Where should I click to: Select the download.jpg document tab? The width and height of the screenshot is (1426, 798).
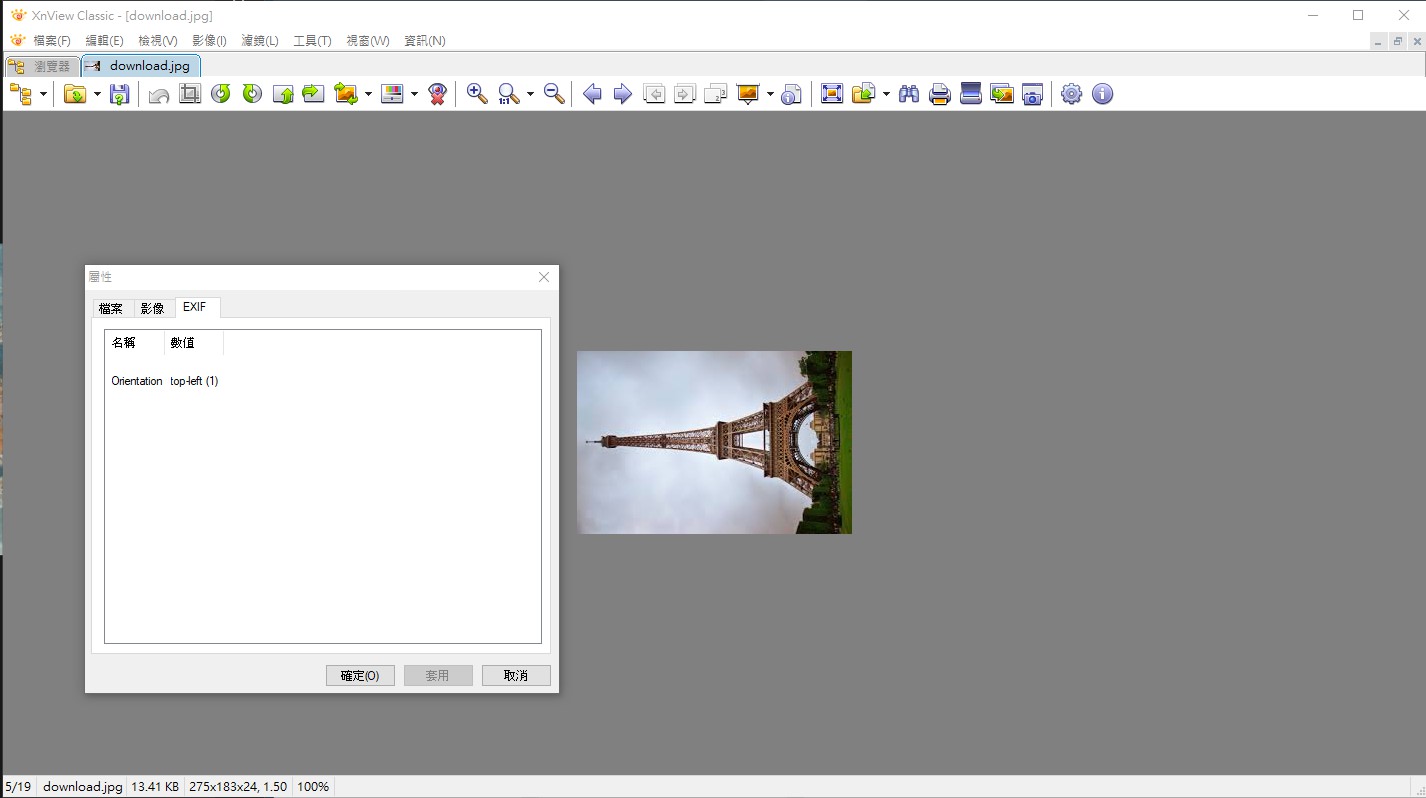[x=141, y=66]
